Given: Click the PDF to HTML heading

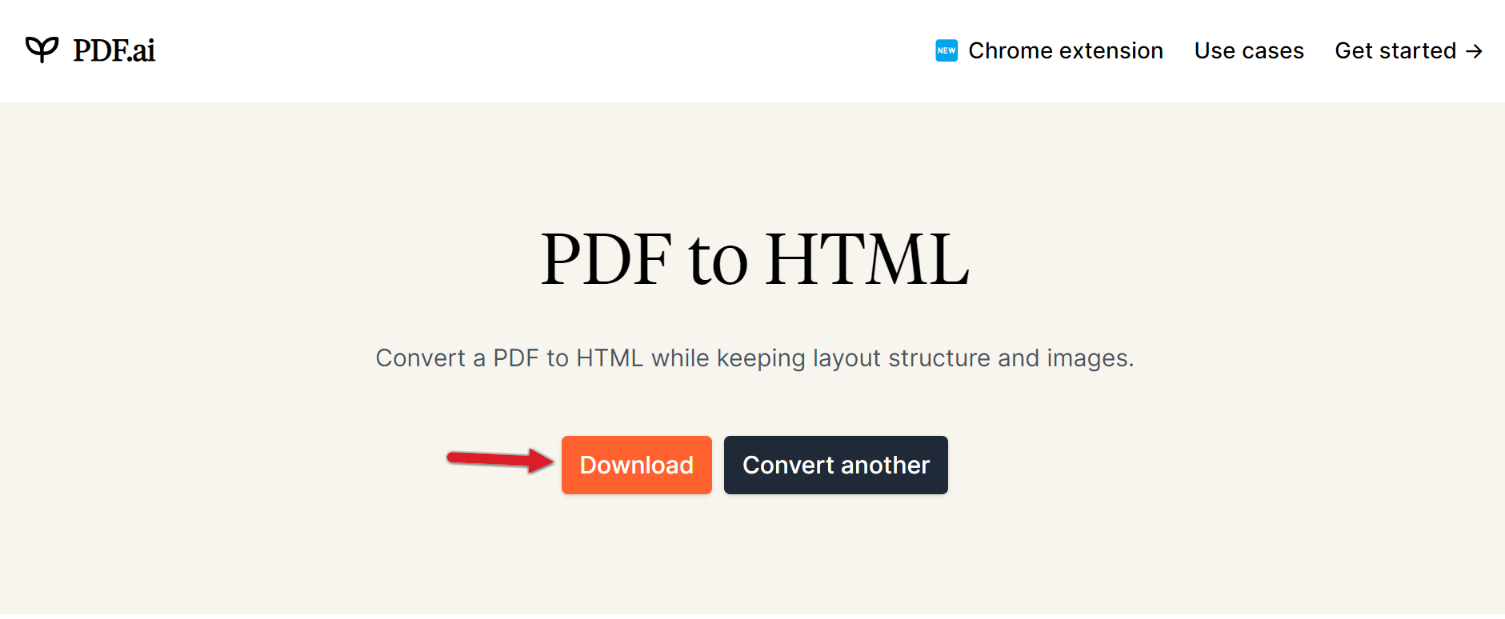Looking at the screenshot, I should (x=754, y=260).
